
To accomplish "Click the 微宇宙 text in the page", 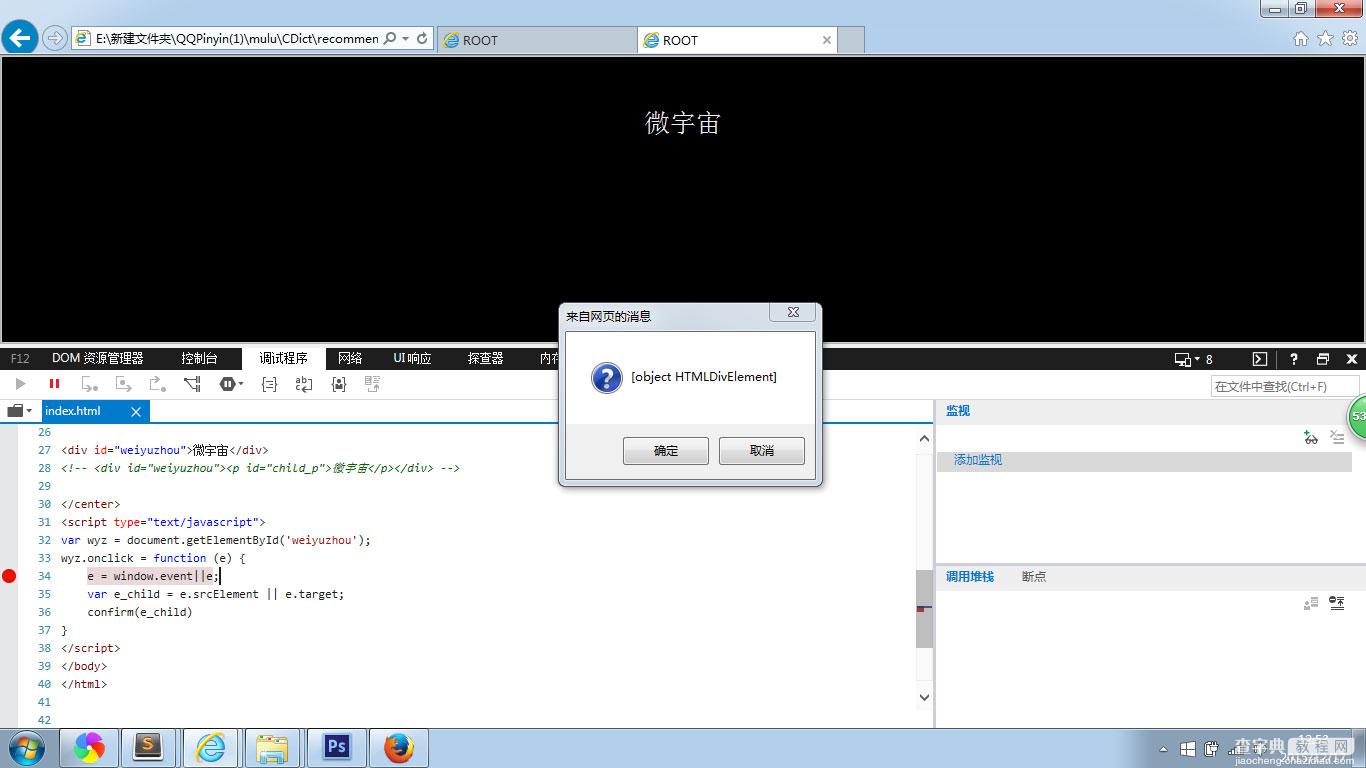I will pos(683,122).
